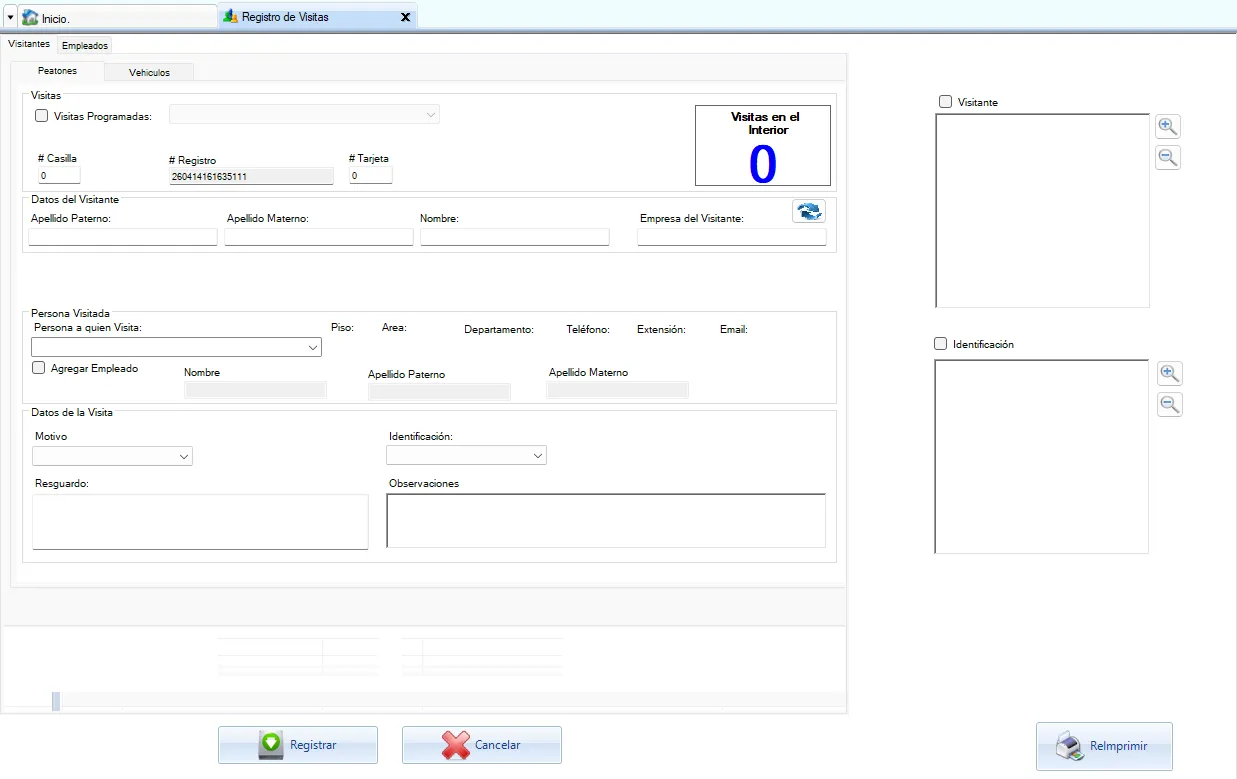Click the ReImprimir button
This screenshot has height=779, width=1237.
[1104, 746]
